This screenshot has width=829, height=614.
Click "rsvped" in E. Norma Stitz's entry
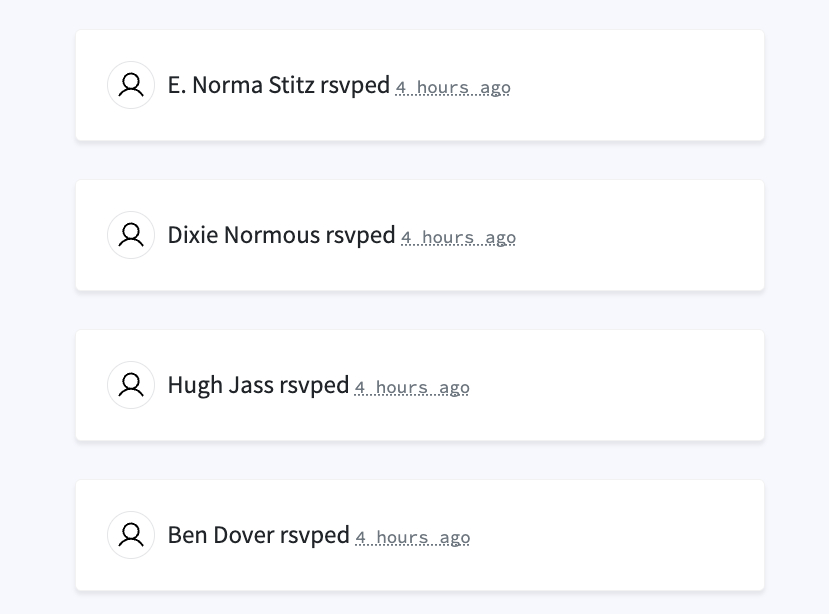point(355,86)
